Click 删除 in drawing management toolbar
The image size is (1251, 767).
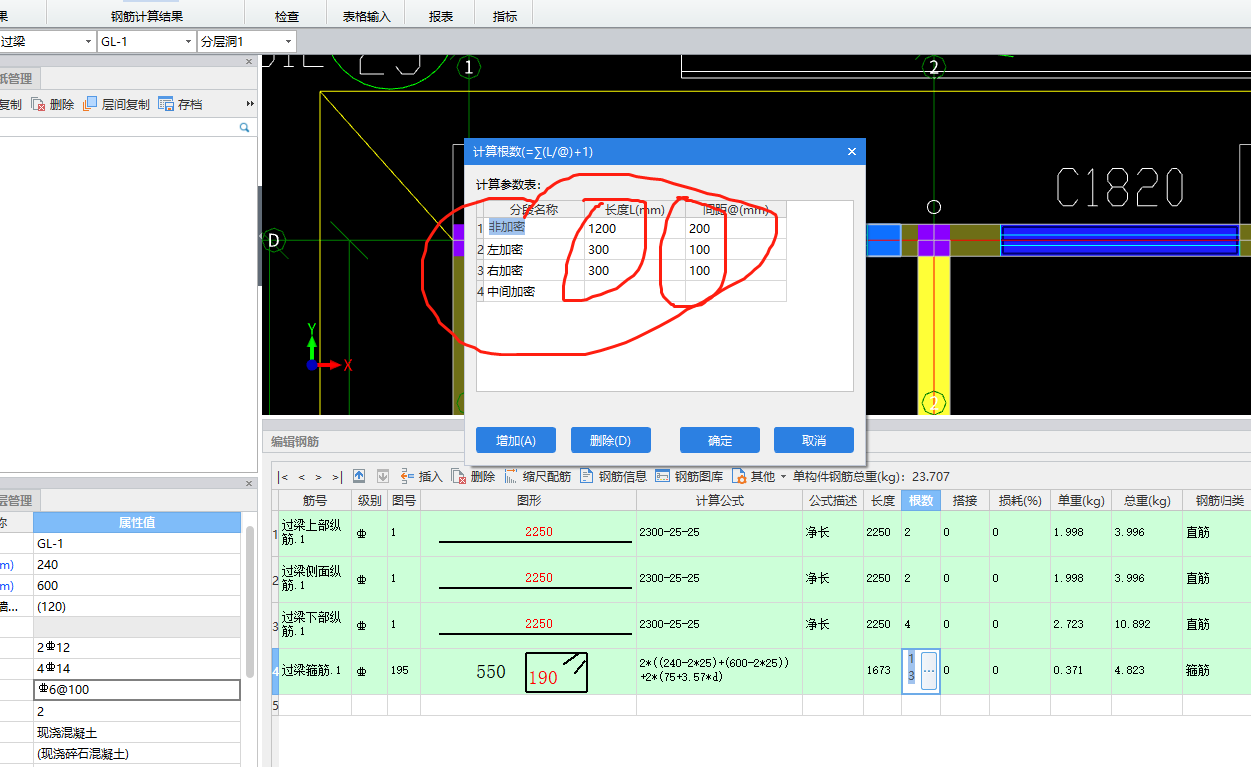coord(52,104)
